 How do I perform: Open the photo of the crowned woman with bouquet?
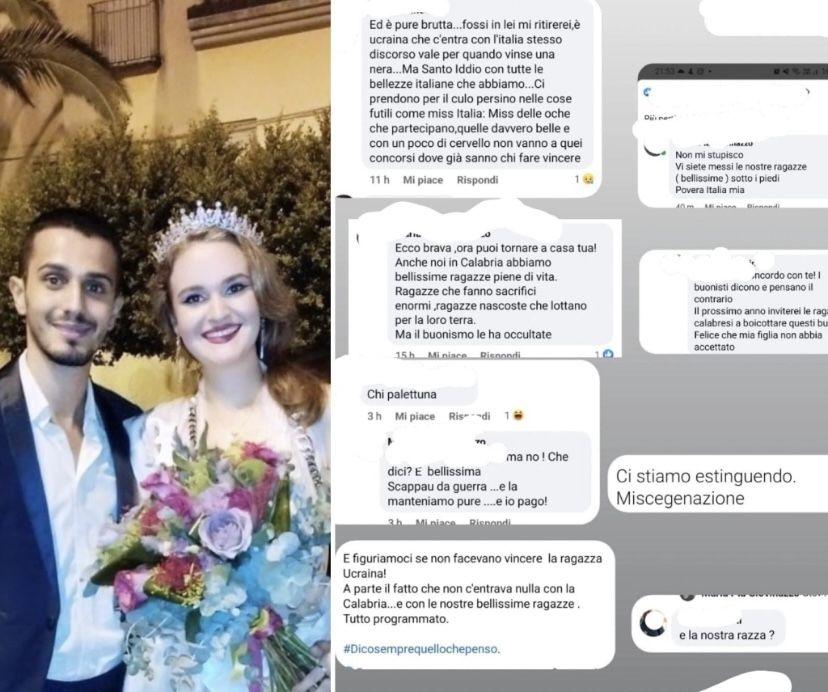click(165, 346)
